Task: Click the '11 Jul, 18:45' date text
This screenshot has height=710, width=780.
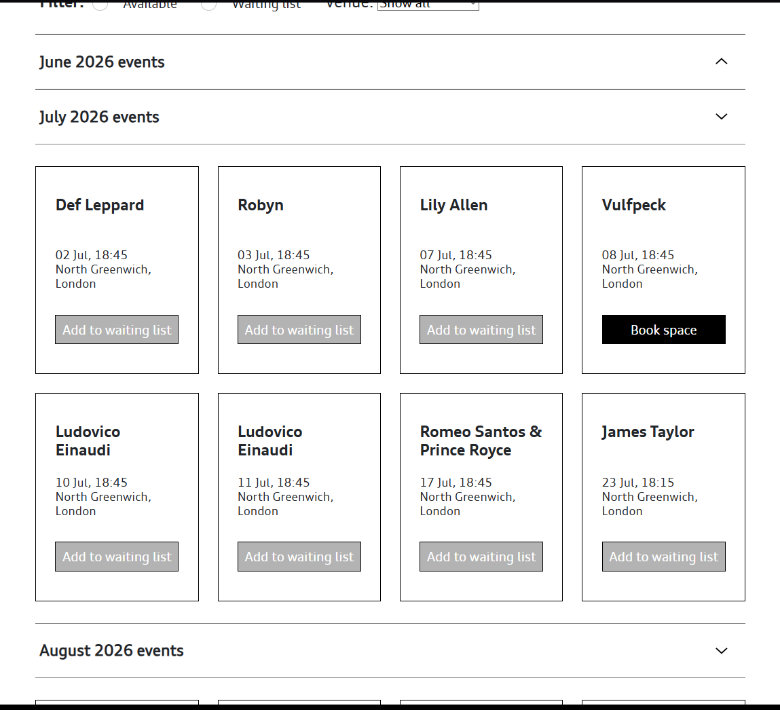Action: click(x=274, y=482)
